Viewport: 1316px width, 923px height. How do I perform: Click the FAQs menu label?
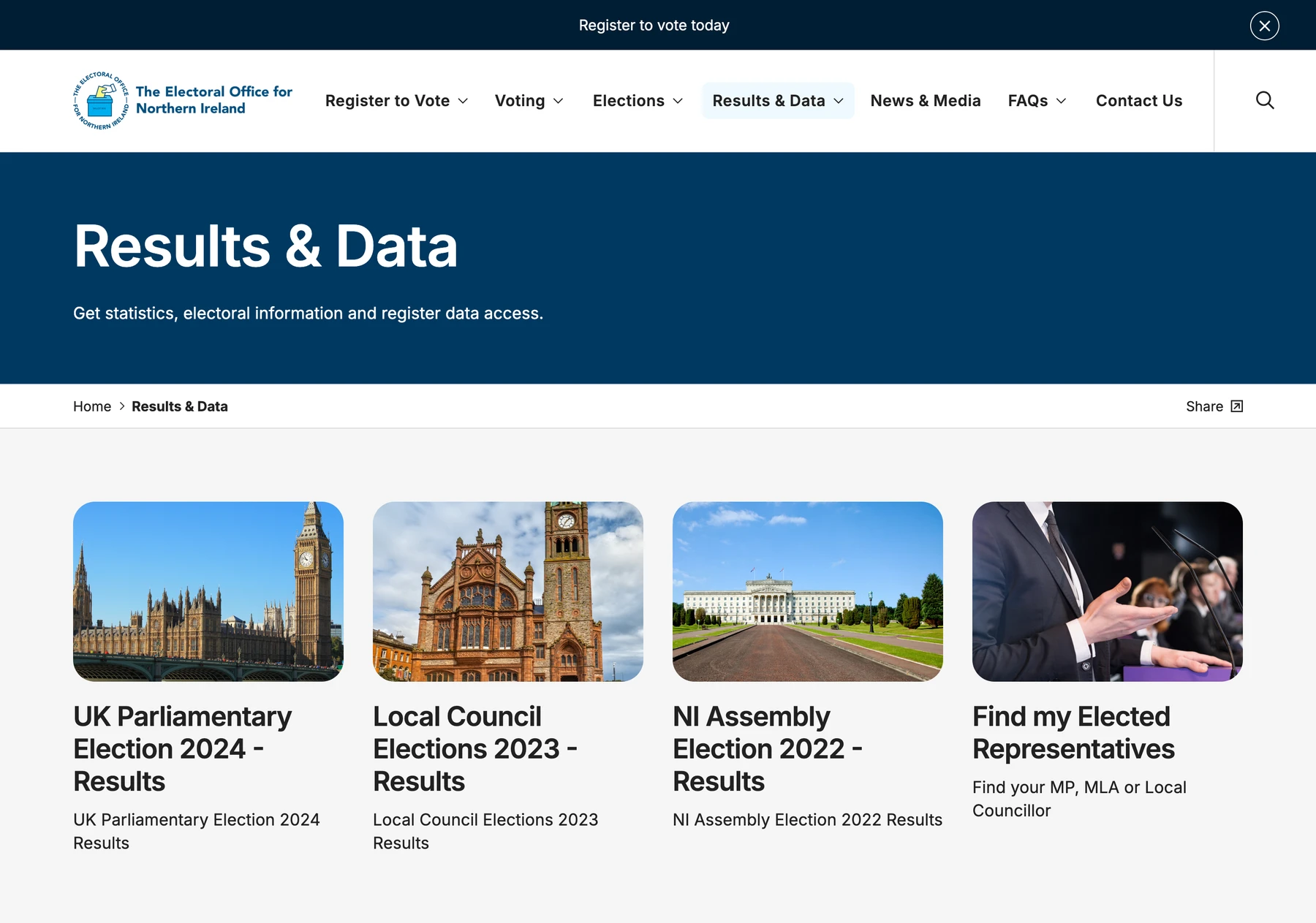click(1028, 101)
